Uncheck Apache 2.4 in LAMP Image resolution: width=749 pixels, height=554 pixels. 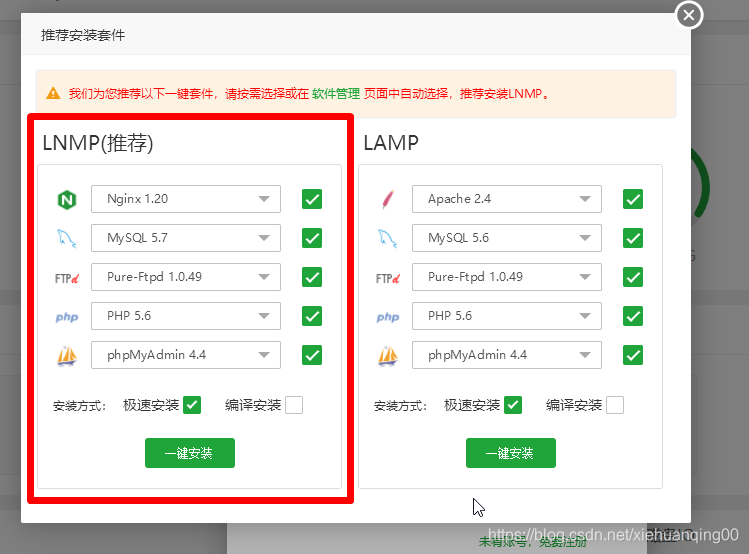(x=633, y=199)
